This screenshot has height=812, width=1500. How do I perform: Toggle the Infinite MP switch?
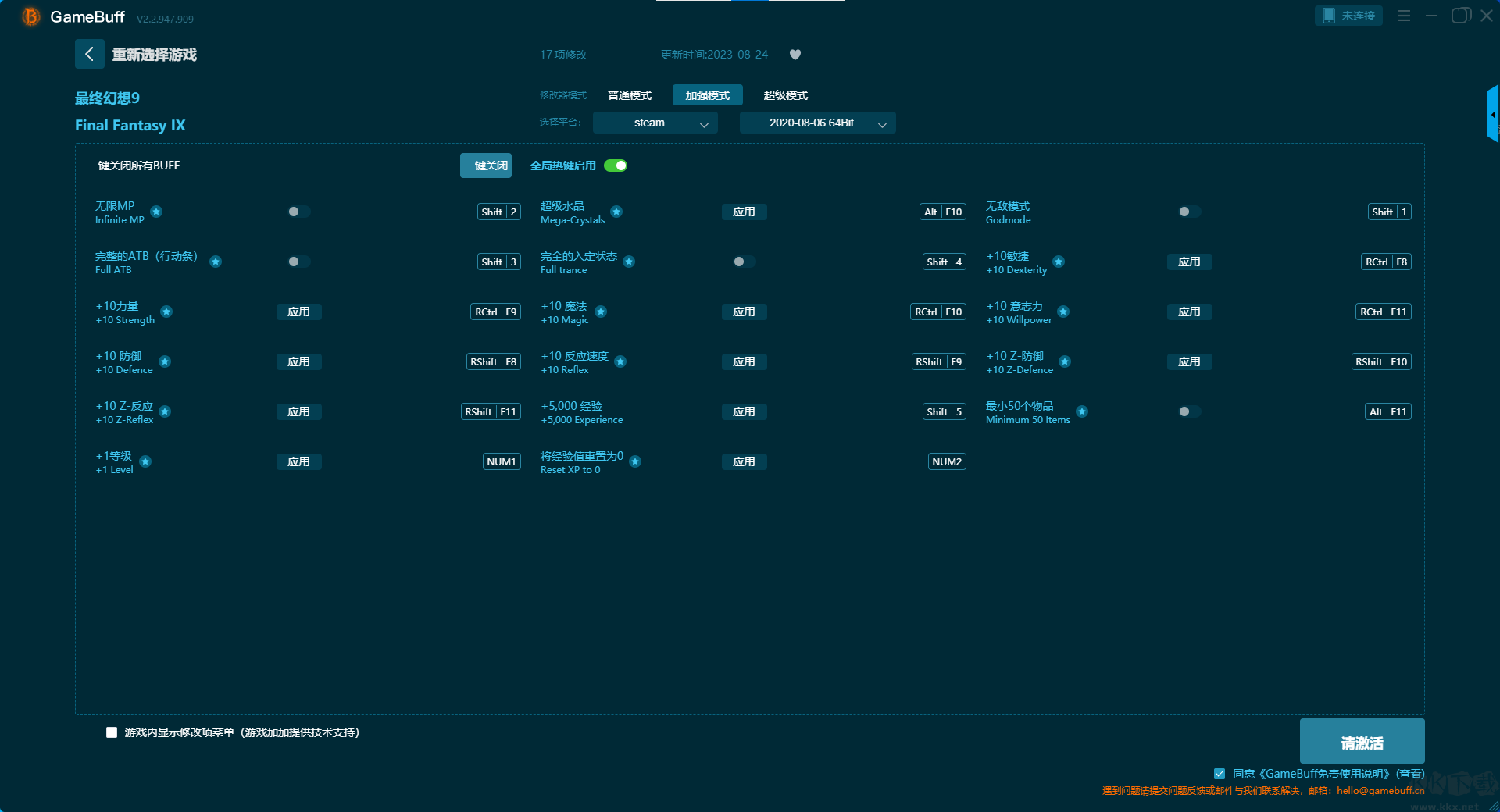(298, 212)
